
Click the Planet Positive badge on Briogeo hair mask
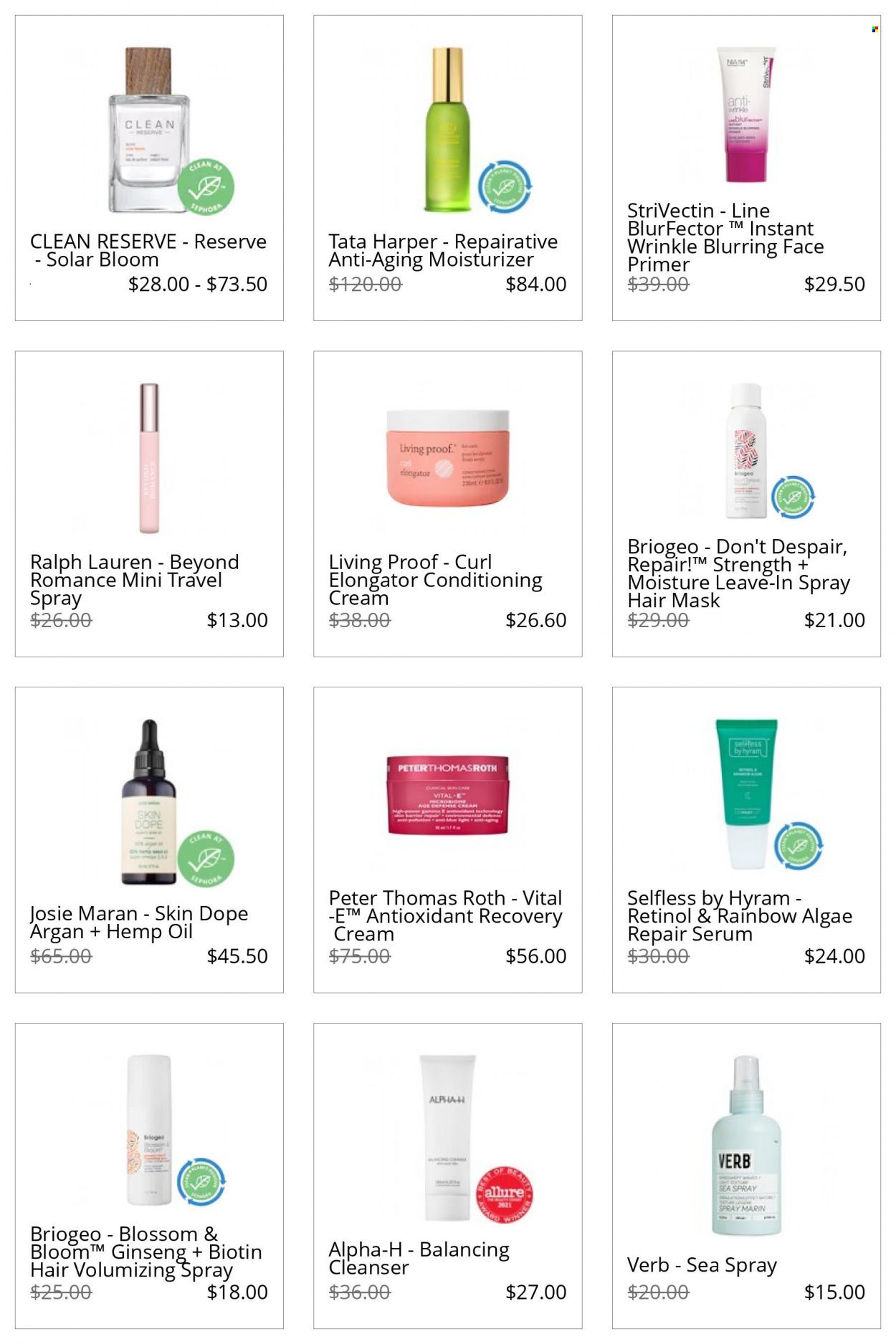(793, 495)
